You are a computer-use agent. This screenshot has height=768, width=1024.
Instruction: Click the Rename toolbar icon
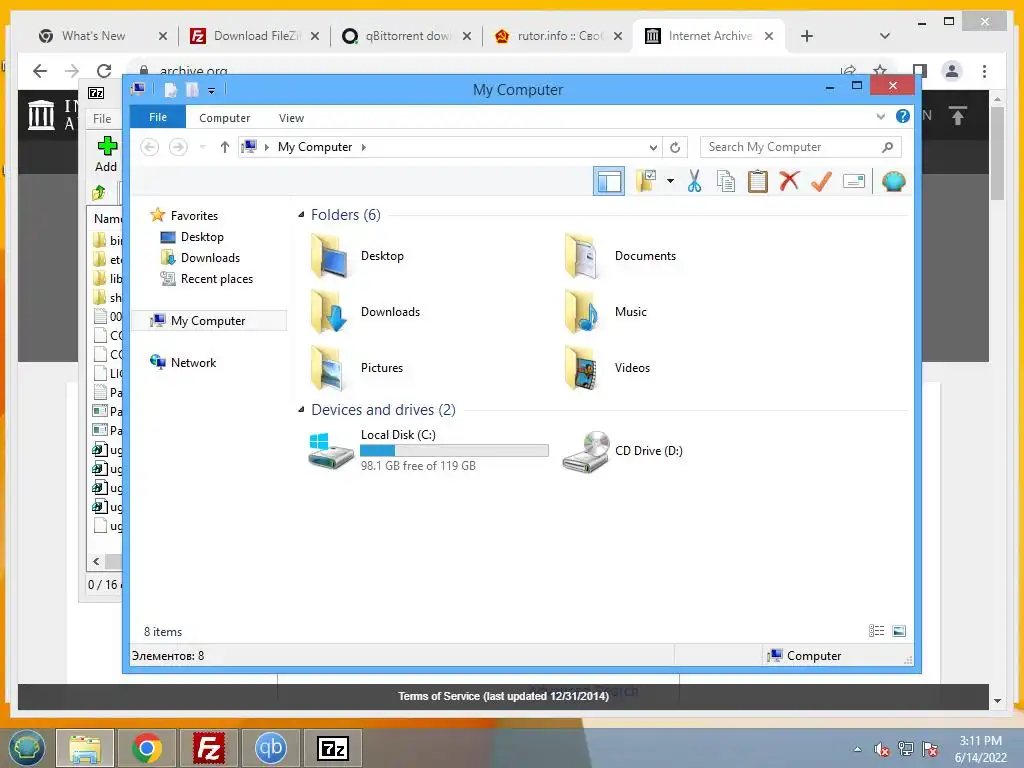pos(854,181)
